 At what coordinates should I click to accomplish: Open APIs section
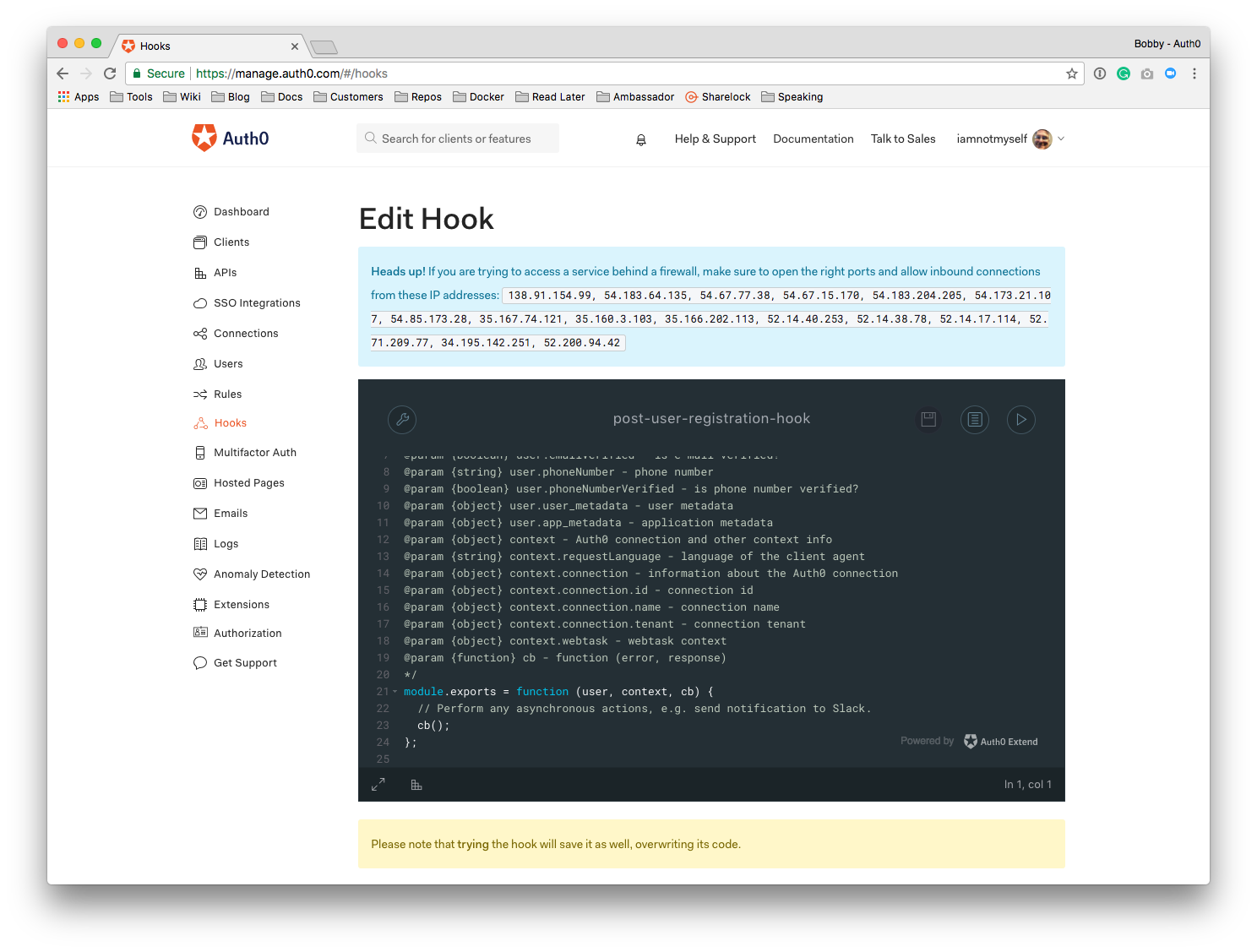coord(215,273)
